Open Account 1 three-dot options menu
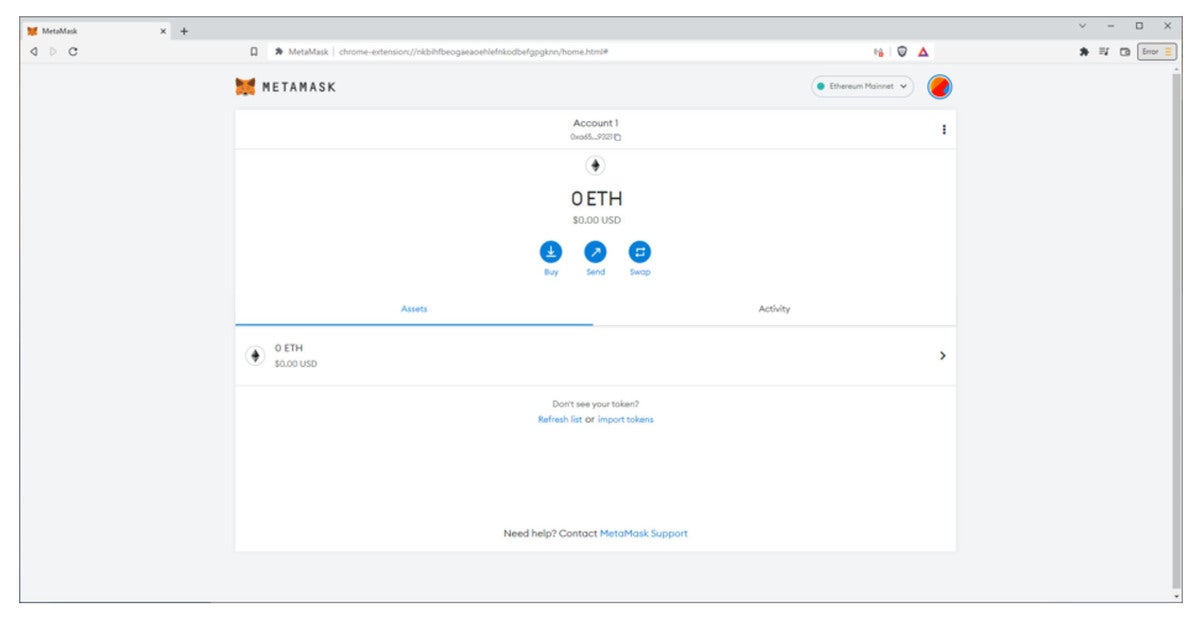 tap(944, 129)
